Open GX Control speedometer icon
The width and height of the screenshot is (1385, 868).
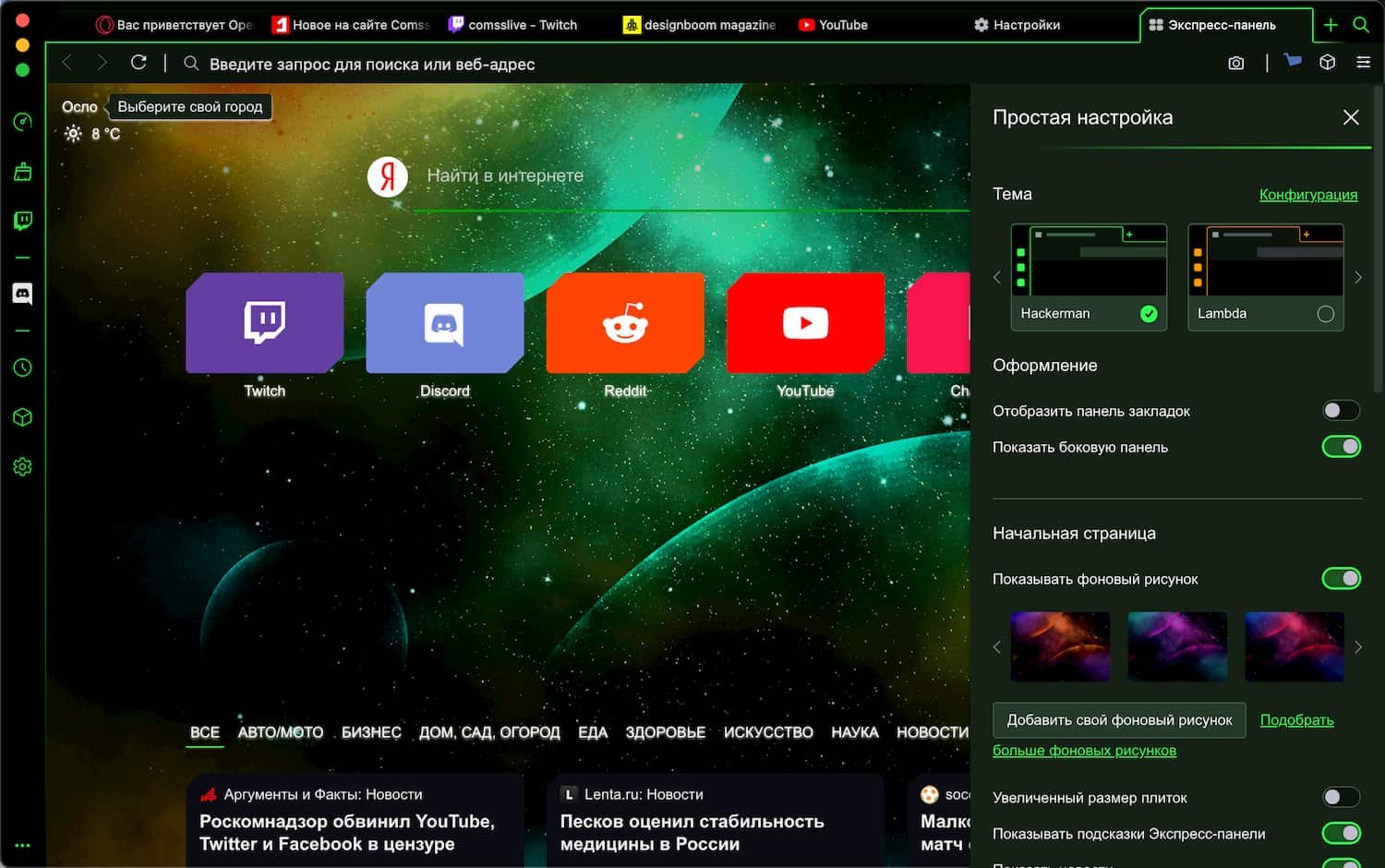point(23,122)
